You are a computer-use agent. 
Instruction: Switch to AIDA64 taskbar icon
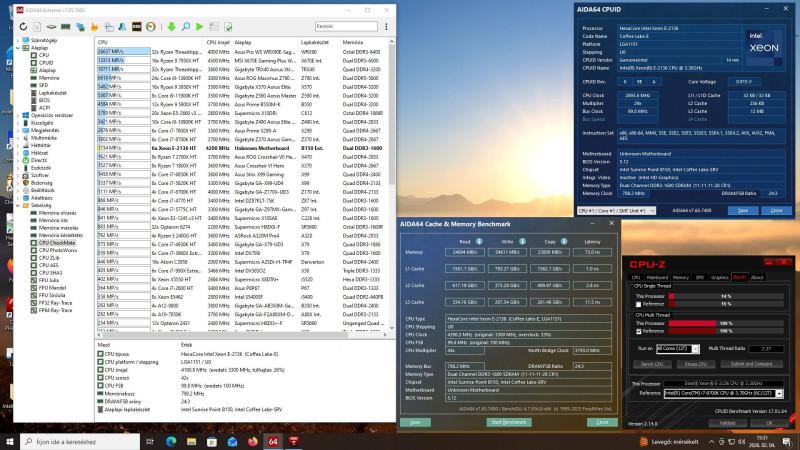point(273,441)
